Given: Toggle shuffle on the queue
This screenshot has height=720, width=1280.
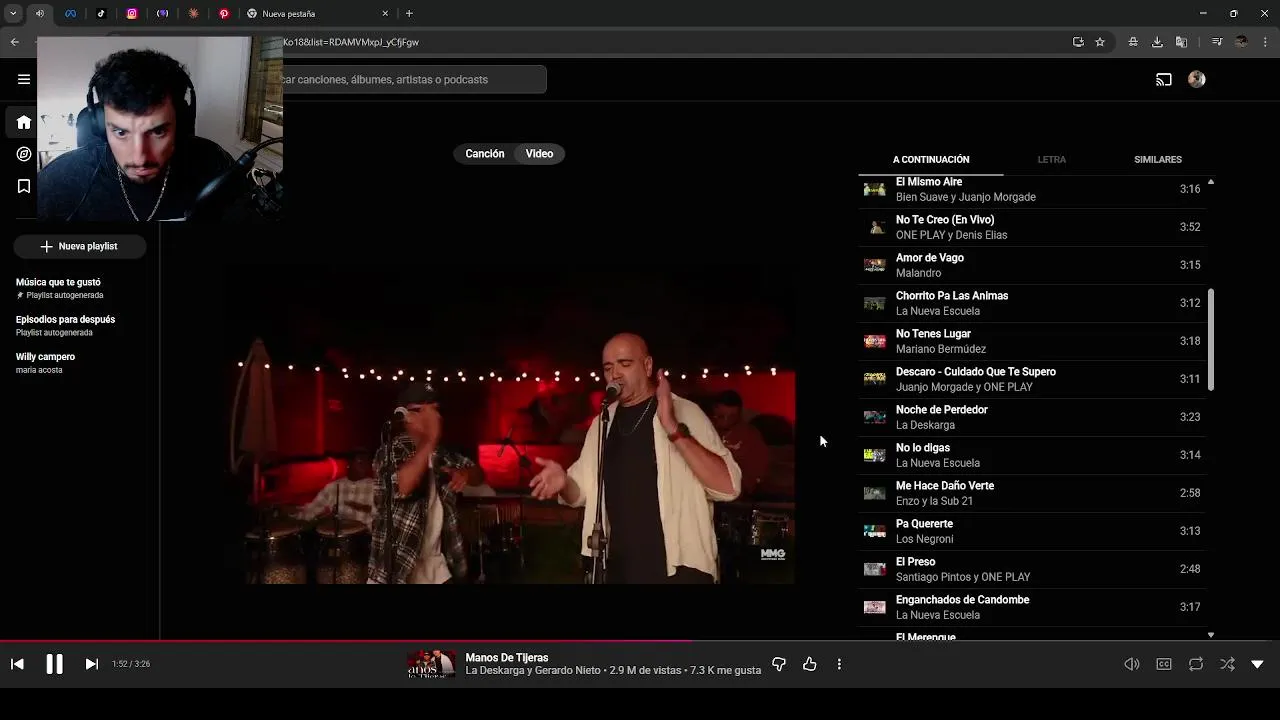Looking at the screenshot, I should tap(1228, 664).
